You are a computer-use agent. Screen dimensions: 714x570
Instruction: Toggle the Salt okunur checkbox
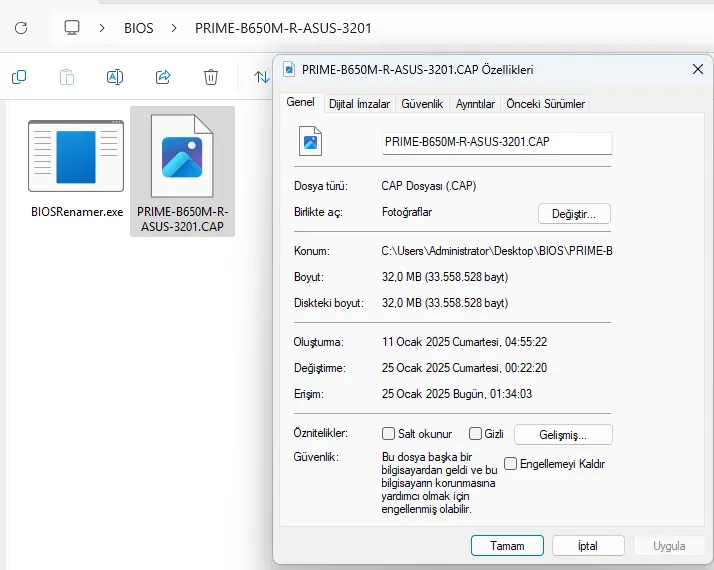pos(388,433)
